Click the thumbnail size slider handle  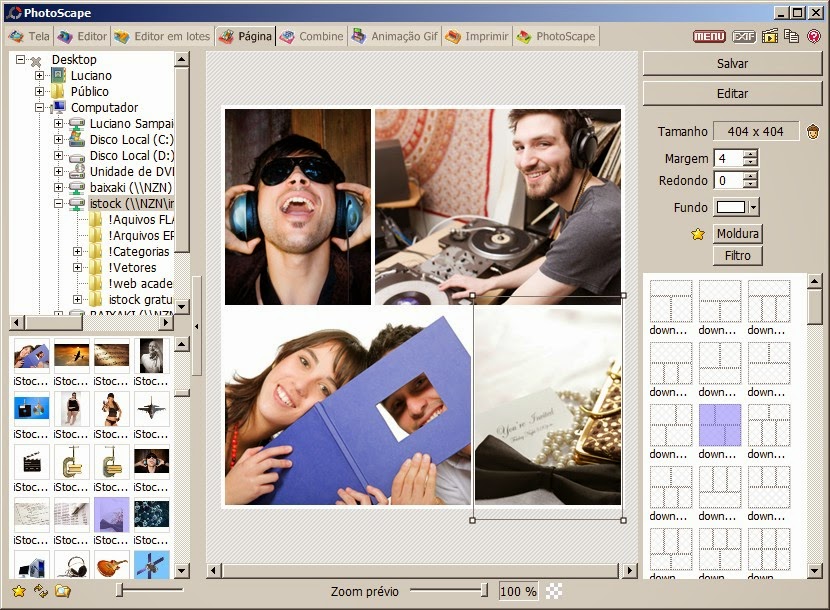tap(120, 590)
